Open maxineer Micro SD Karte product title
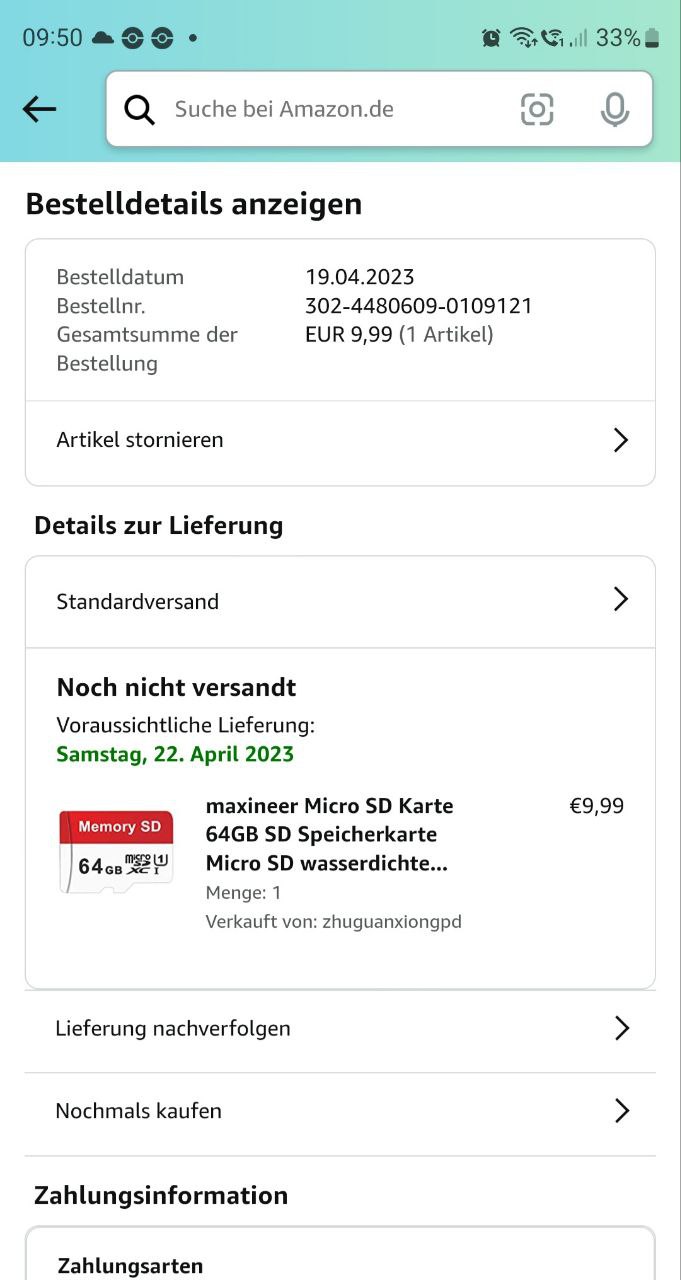 pos(329,834)
